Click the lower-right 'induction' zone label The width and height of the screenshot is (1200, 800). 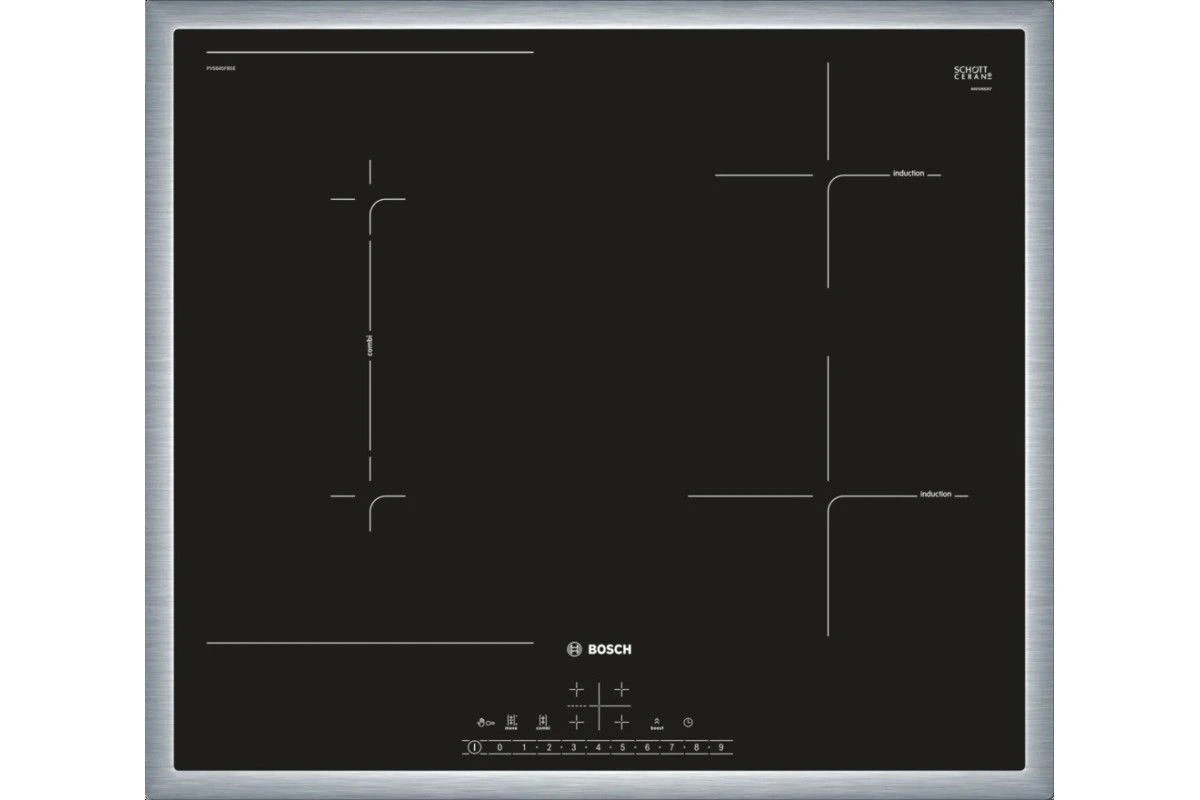pyautogui.click(x=935, y=494)
